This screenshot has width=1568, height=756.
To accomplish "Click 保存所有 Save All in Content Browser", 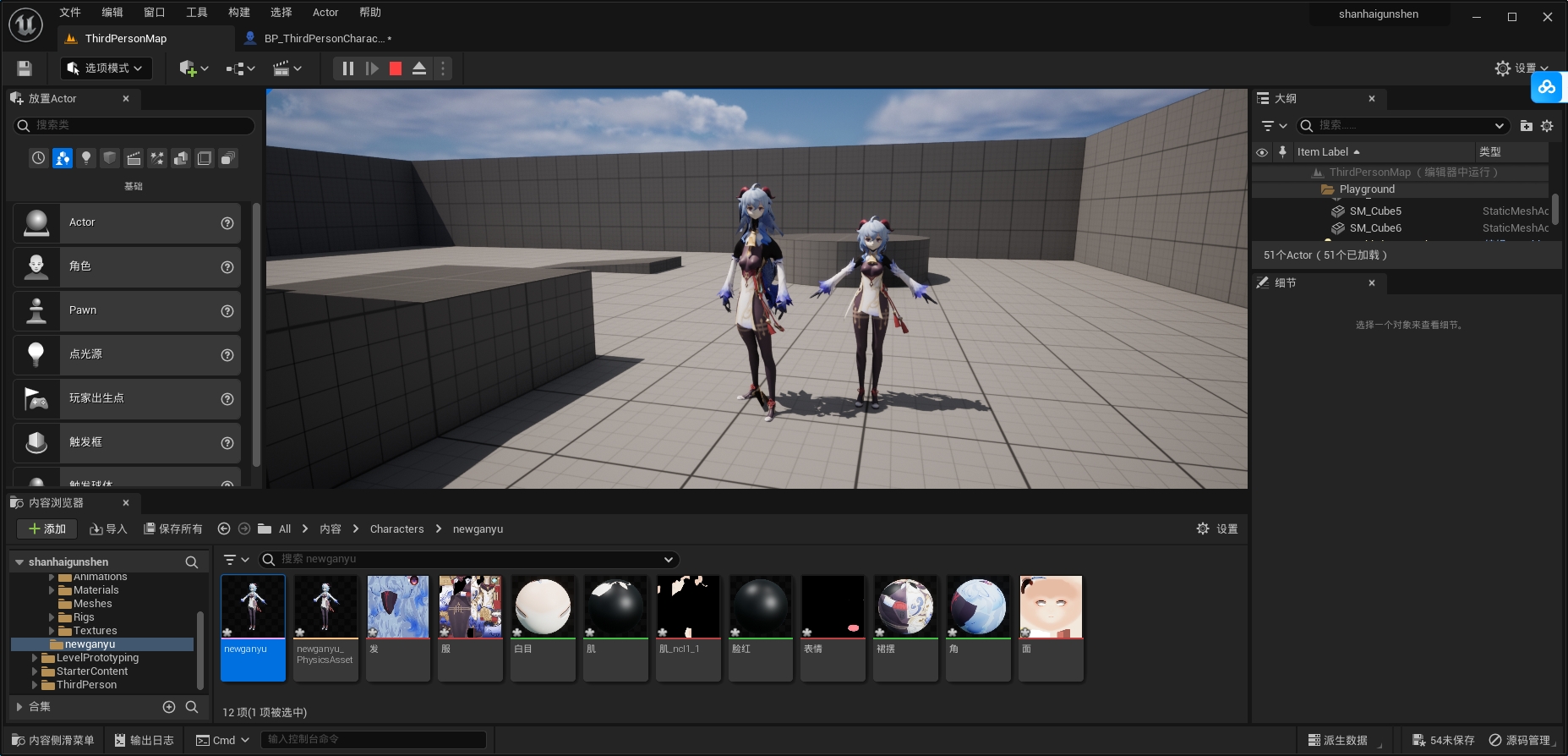I will (173, 529).
